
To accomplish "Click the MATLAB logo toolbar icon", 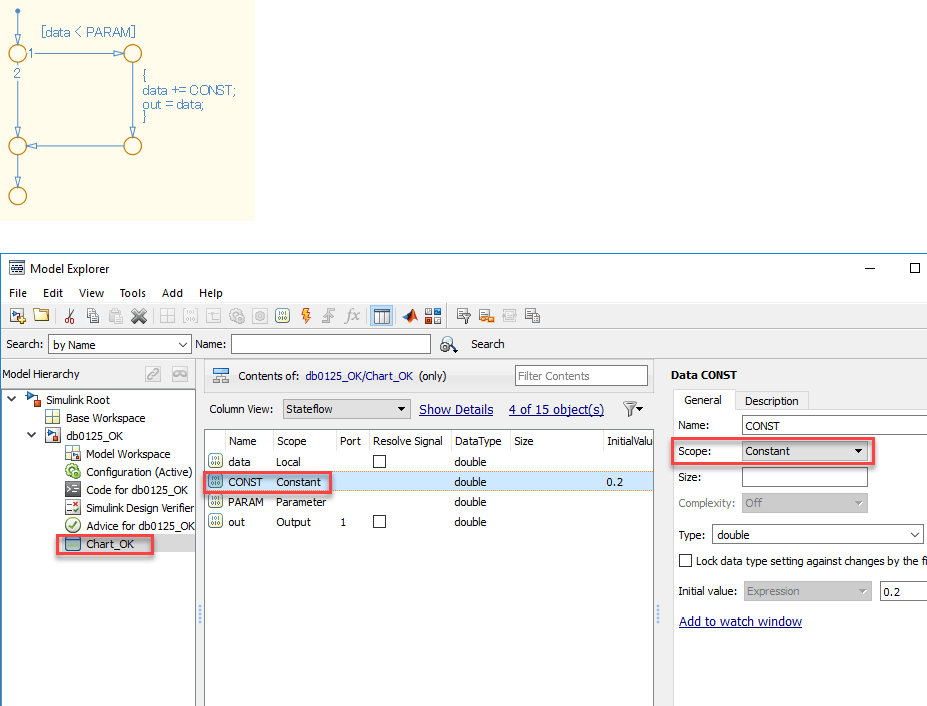I will (410, 316).
